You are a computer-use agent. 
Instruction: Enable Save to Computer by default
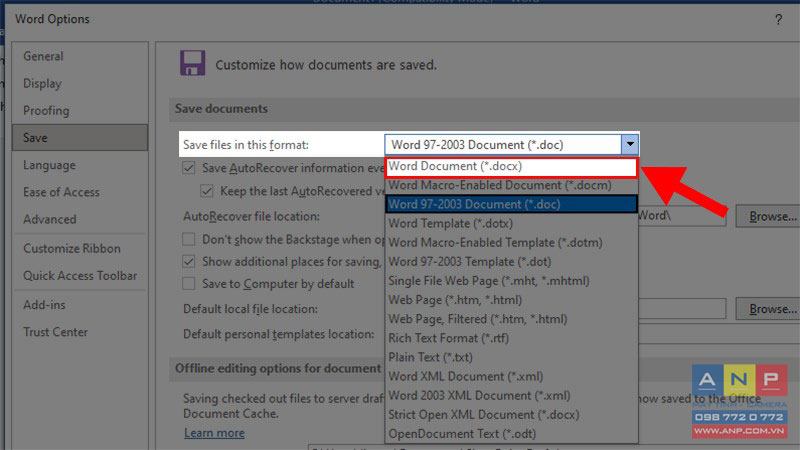pyautogui.click(x=189, y=284)
